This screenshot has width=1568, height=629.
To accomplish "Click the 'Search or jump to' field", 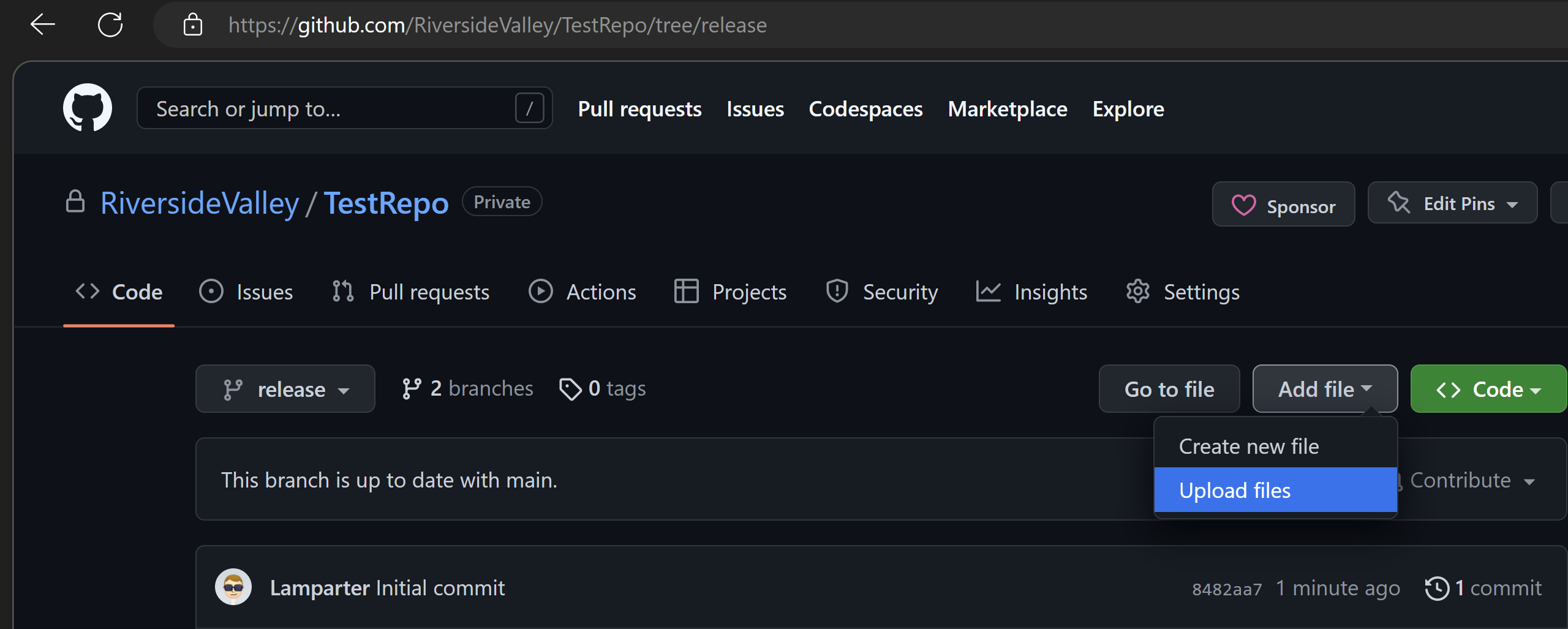I will pos(343,108).
